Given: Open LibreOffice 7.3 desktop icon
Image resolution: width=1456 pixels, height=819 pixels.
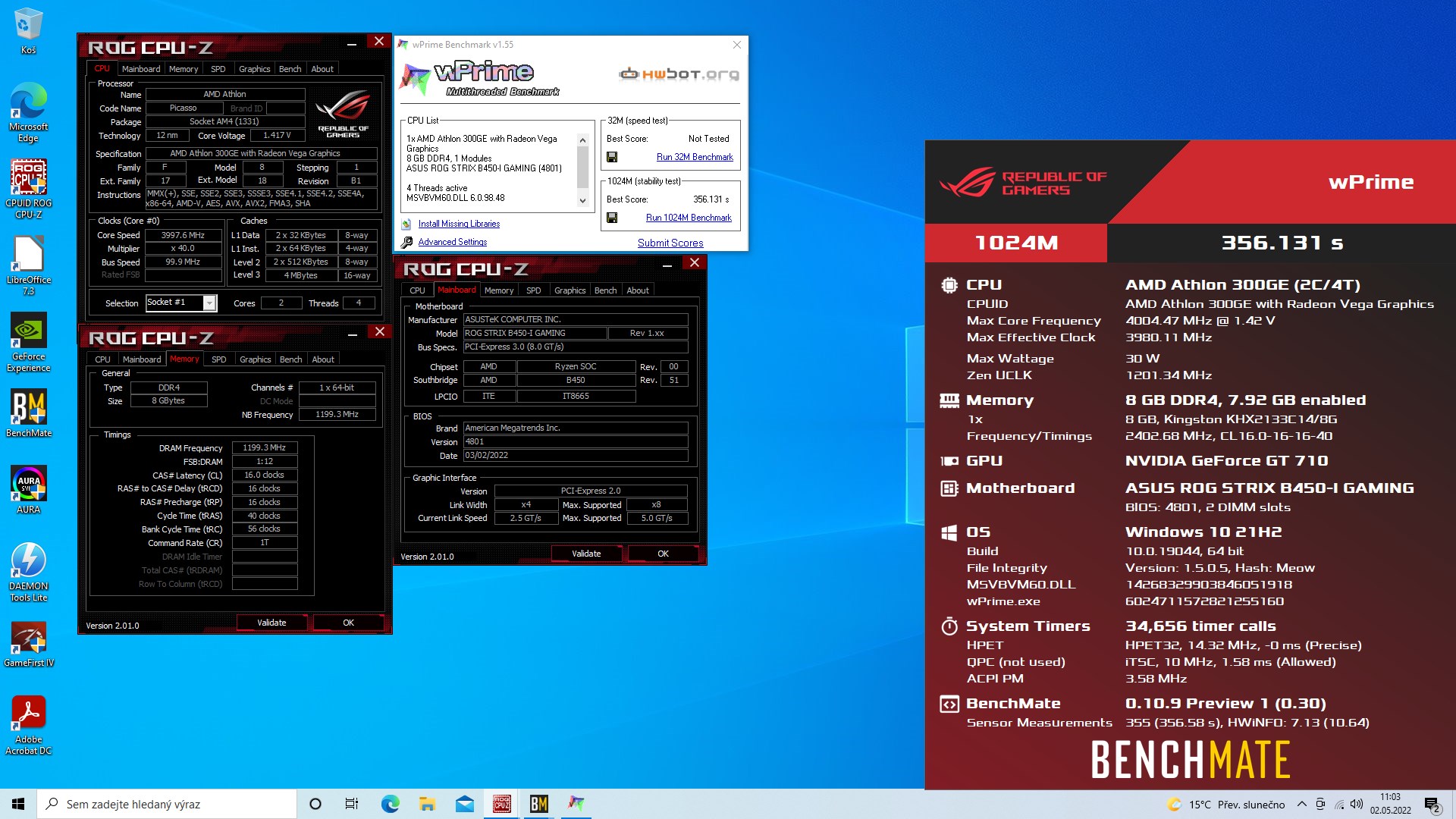Looking at the screenshot, I should [x=28, y=265].
